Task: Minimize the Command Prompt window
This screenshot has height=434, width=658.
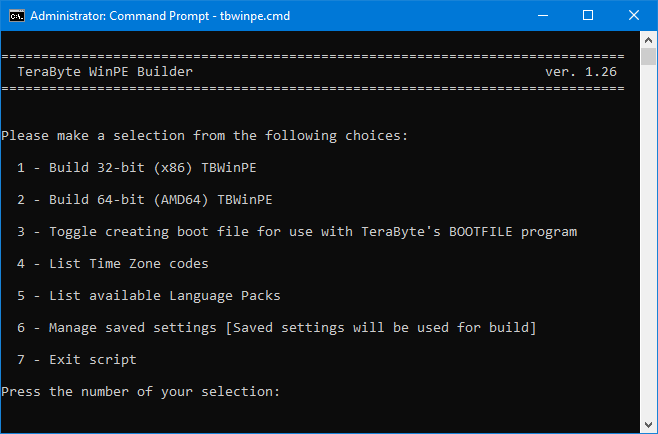Action: pos(543,16)
